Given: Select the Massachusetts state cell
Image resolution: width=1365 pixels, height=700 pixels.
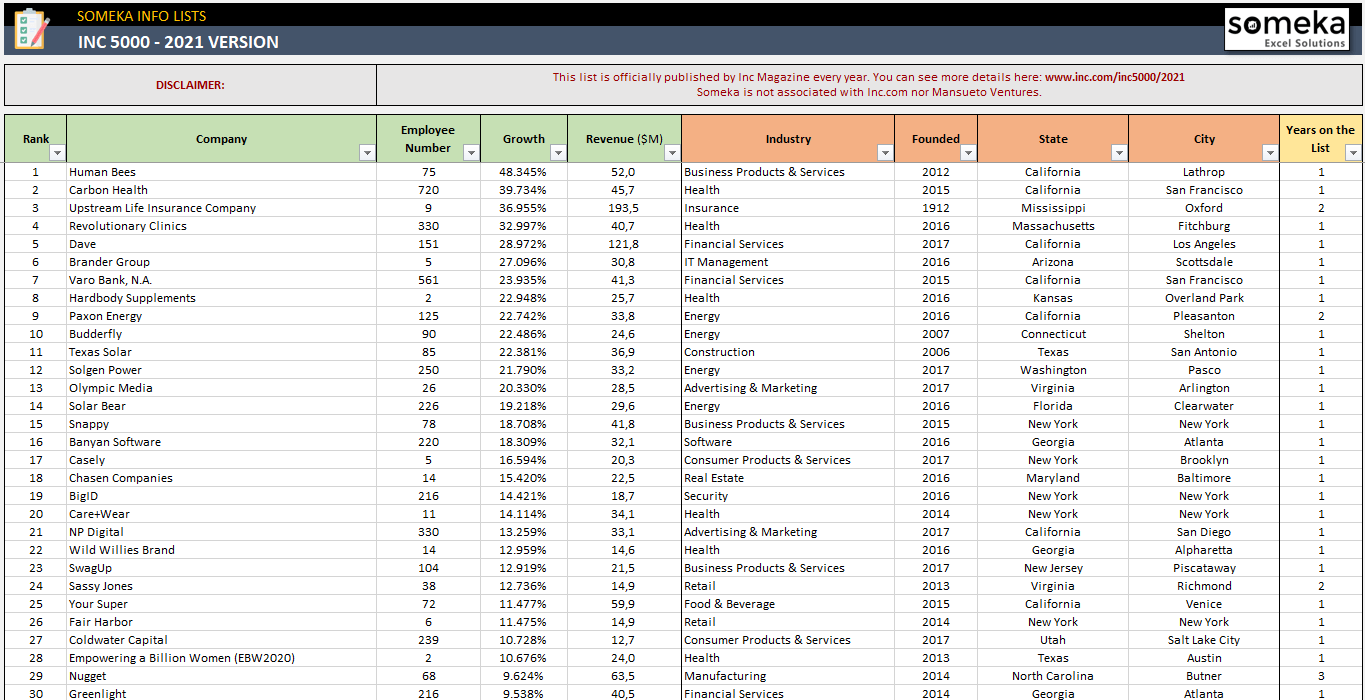Looking at the screenshot, I should pyautogui.click(x=1053, y=226).
